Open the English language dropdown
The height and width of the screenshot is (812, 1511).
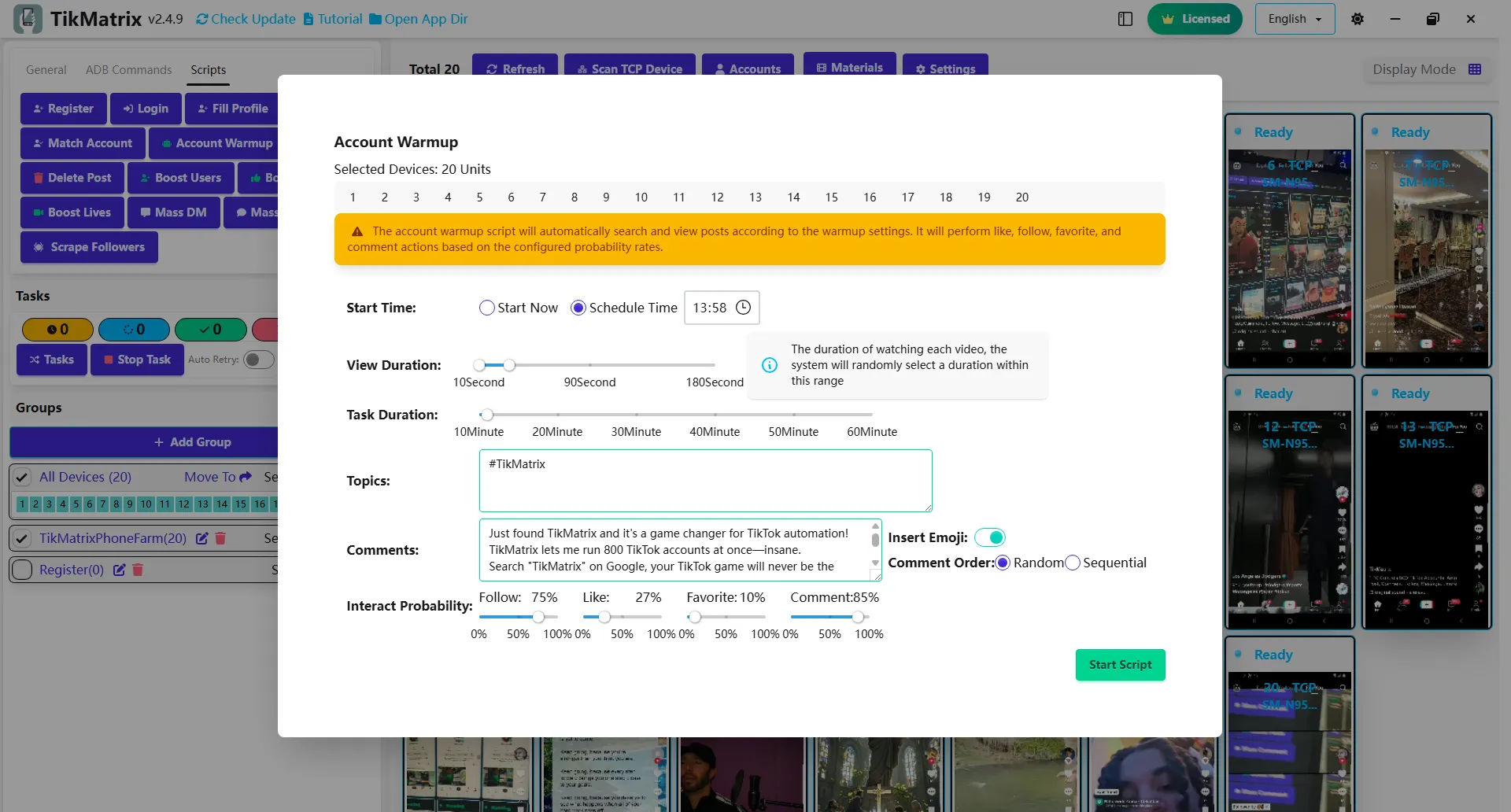click(x=1294, y=18)
